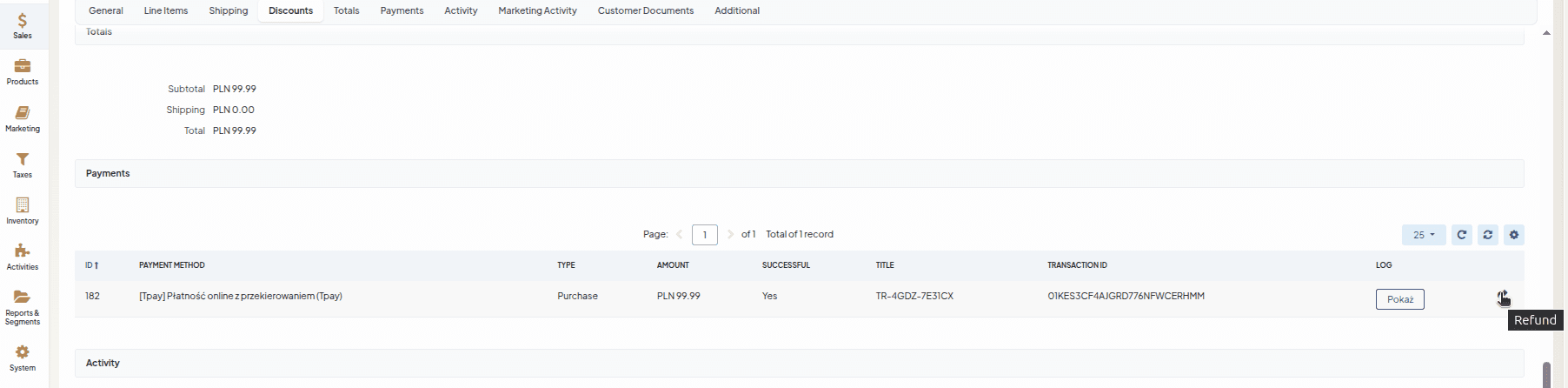Open payments grid settings gear
This screenshot has width=1568, height=388.
pyautogui.click(x=1514, y=235)
